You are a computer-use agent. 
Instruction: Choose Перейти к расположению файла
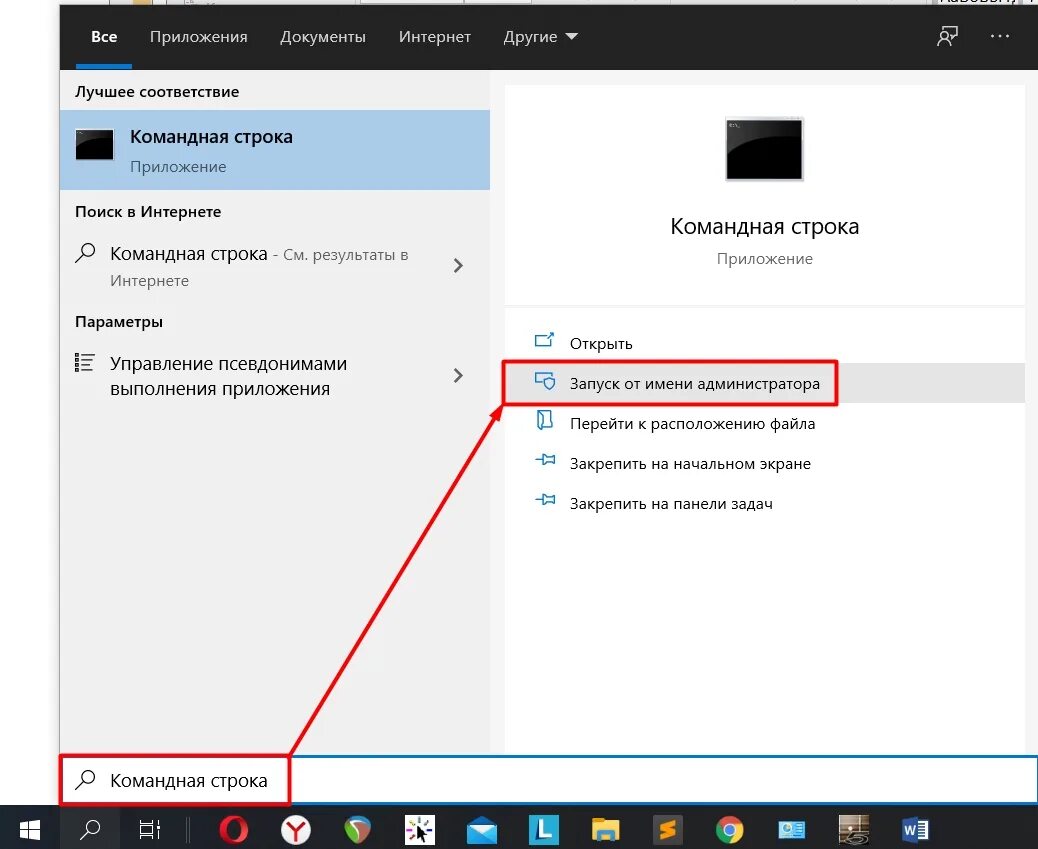click(765, 424)
